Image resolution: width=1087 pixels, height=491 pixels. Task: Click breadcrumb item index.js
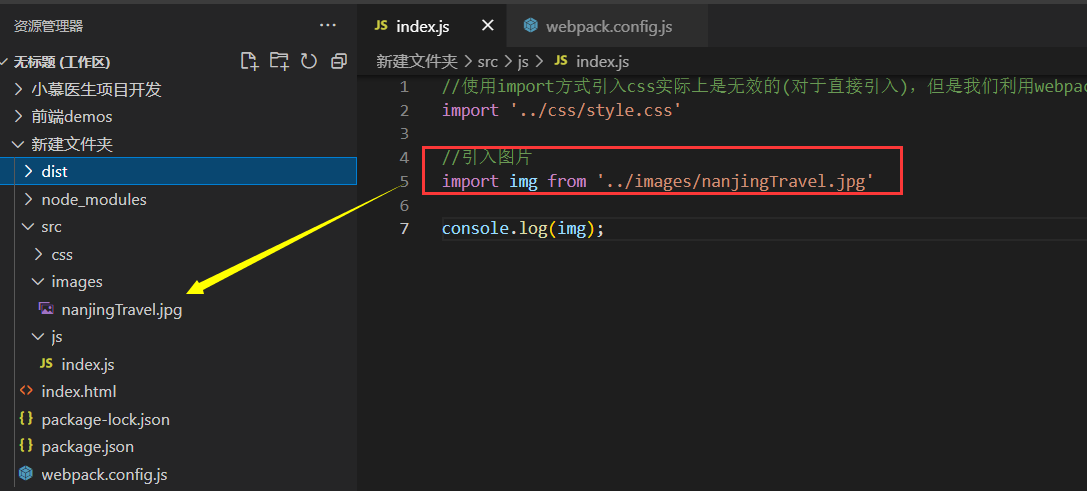(x=602, y=61)
